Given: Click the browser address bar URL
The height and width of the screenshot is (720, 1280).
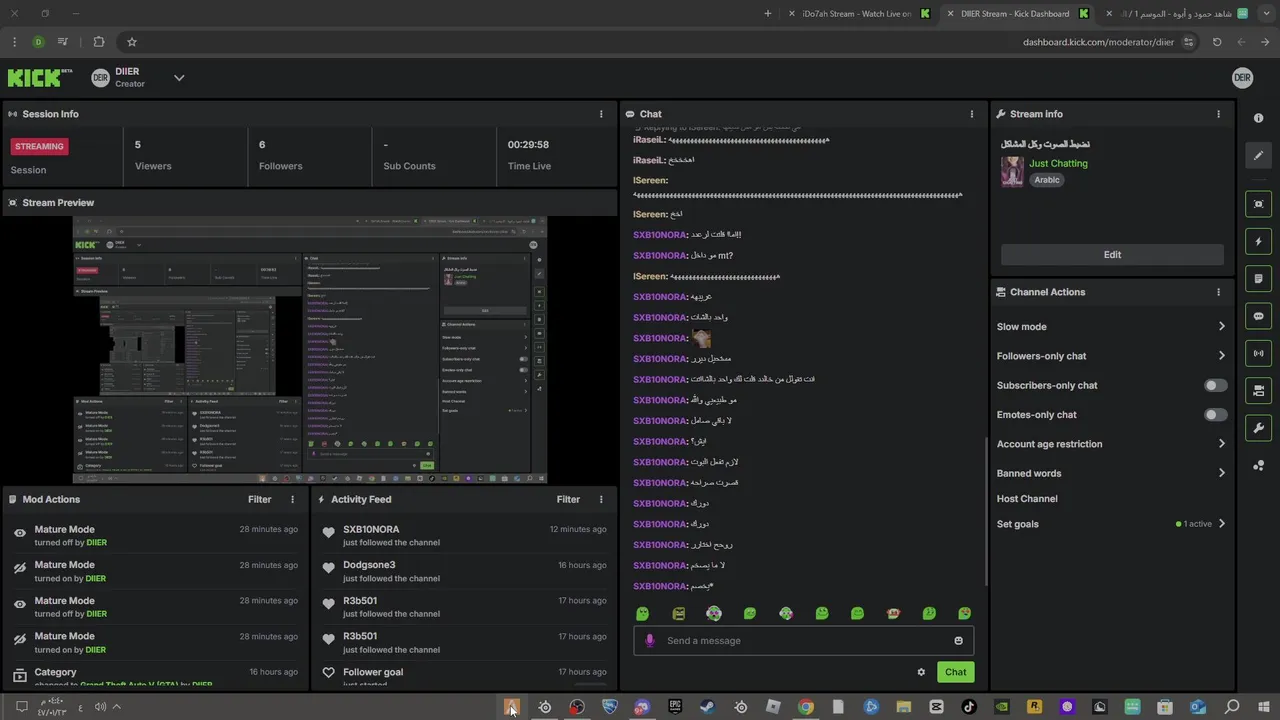Looking at the screenshot, I should 1098,42.
